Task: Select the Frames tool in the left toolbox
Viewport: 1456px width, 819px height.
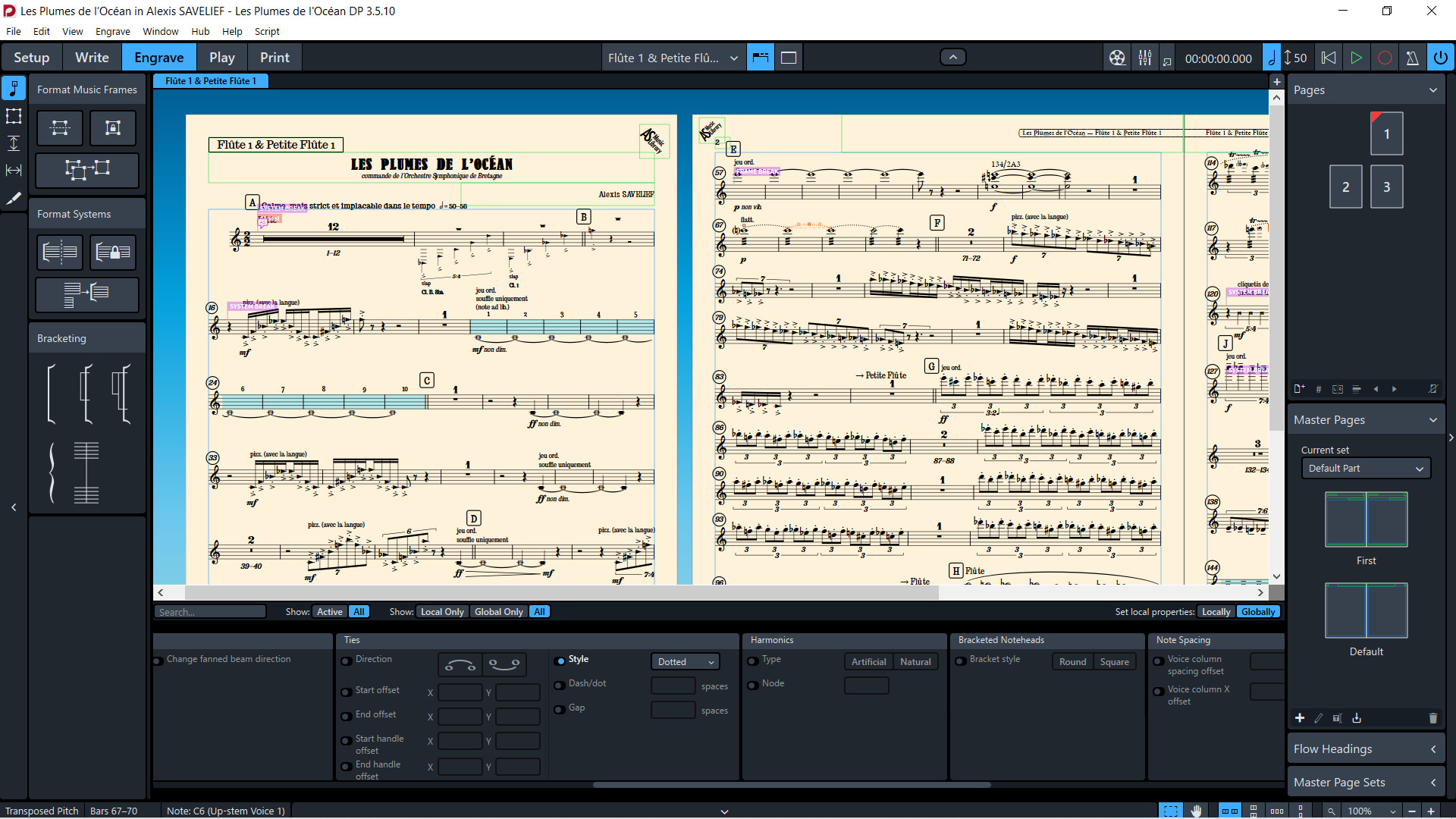Action: click(14, 116)
